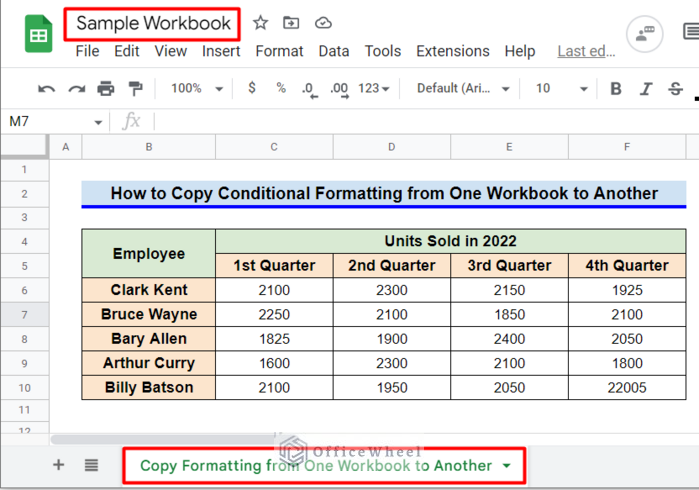Click the redo arrow icon

pyautogui.click(x=76, y=89)
